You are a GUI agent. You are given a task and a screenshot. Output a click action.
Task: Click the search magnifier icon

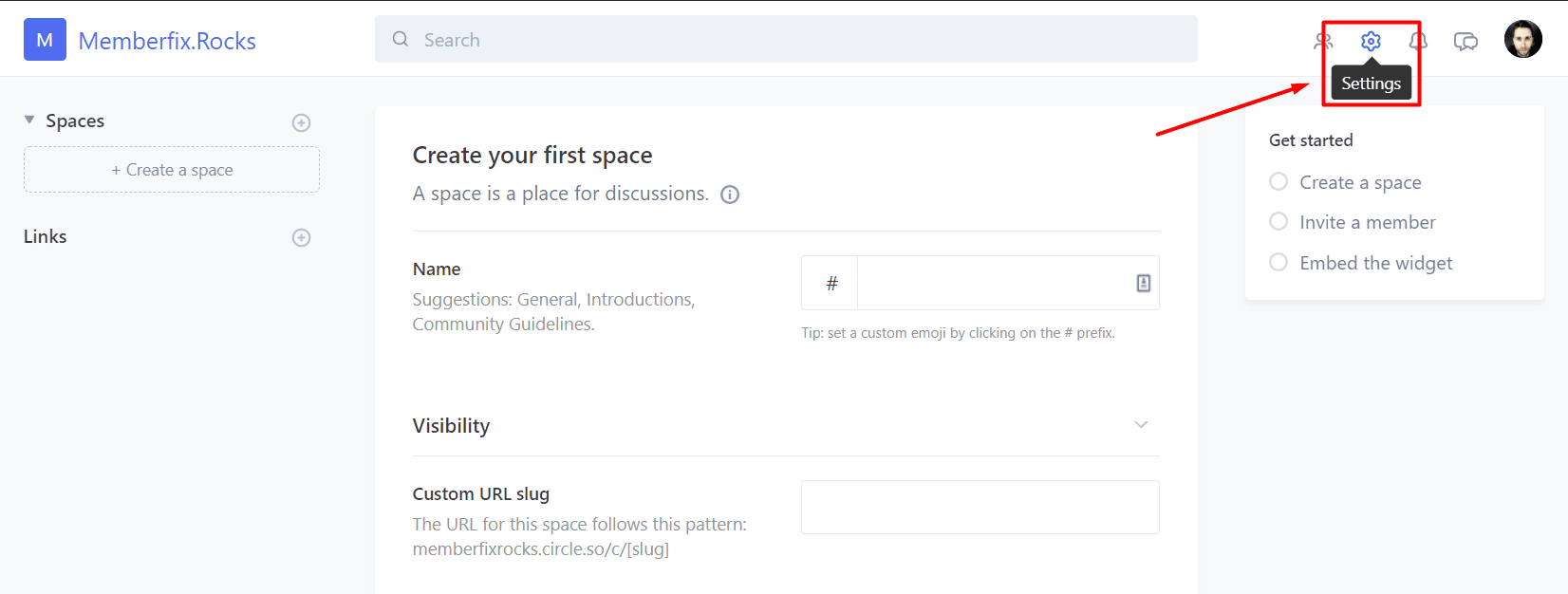(x=401, y=39)
